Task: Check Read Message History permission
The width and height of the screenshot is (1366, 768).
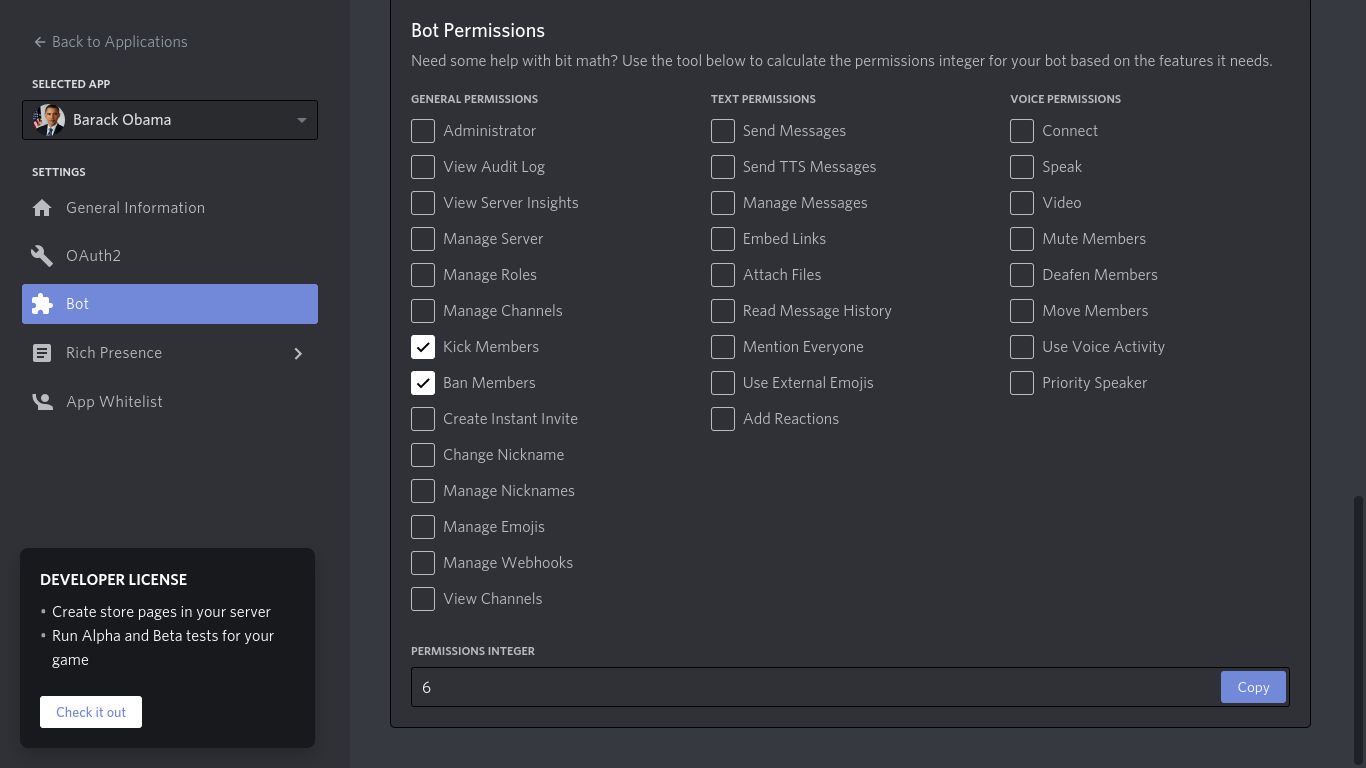Action: [723, 311]
